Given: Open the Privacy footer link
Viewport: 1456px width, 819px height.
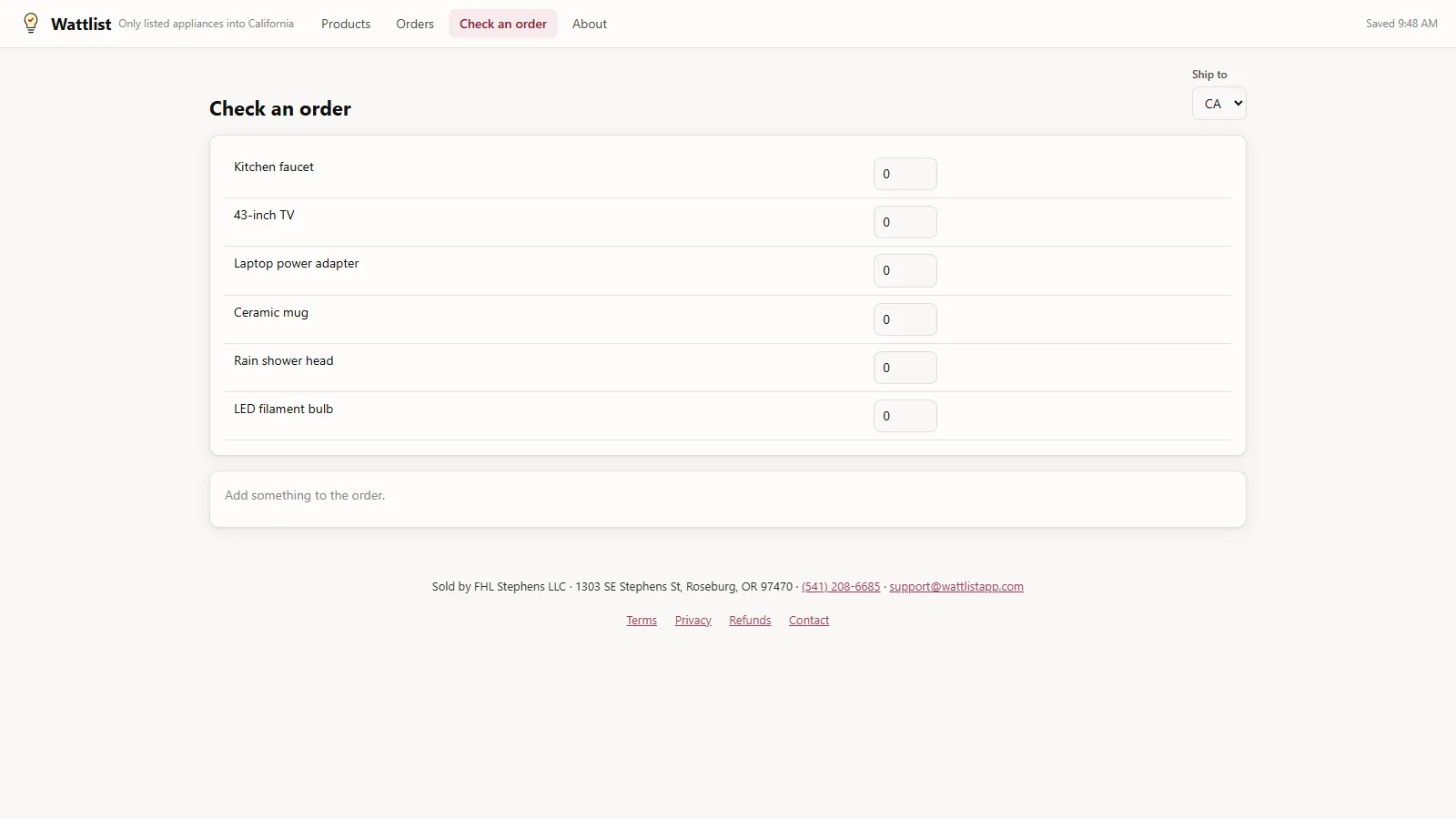Looking at the screenshot, I should click(693, 621).
